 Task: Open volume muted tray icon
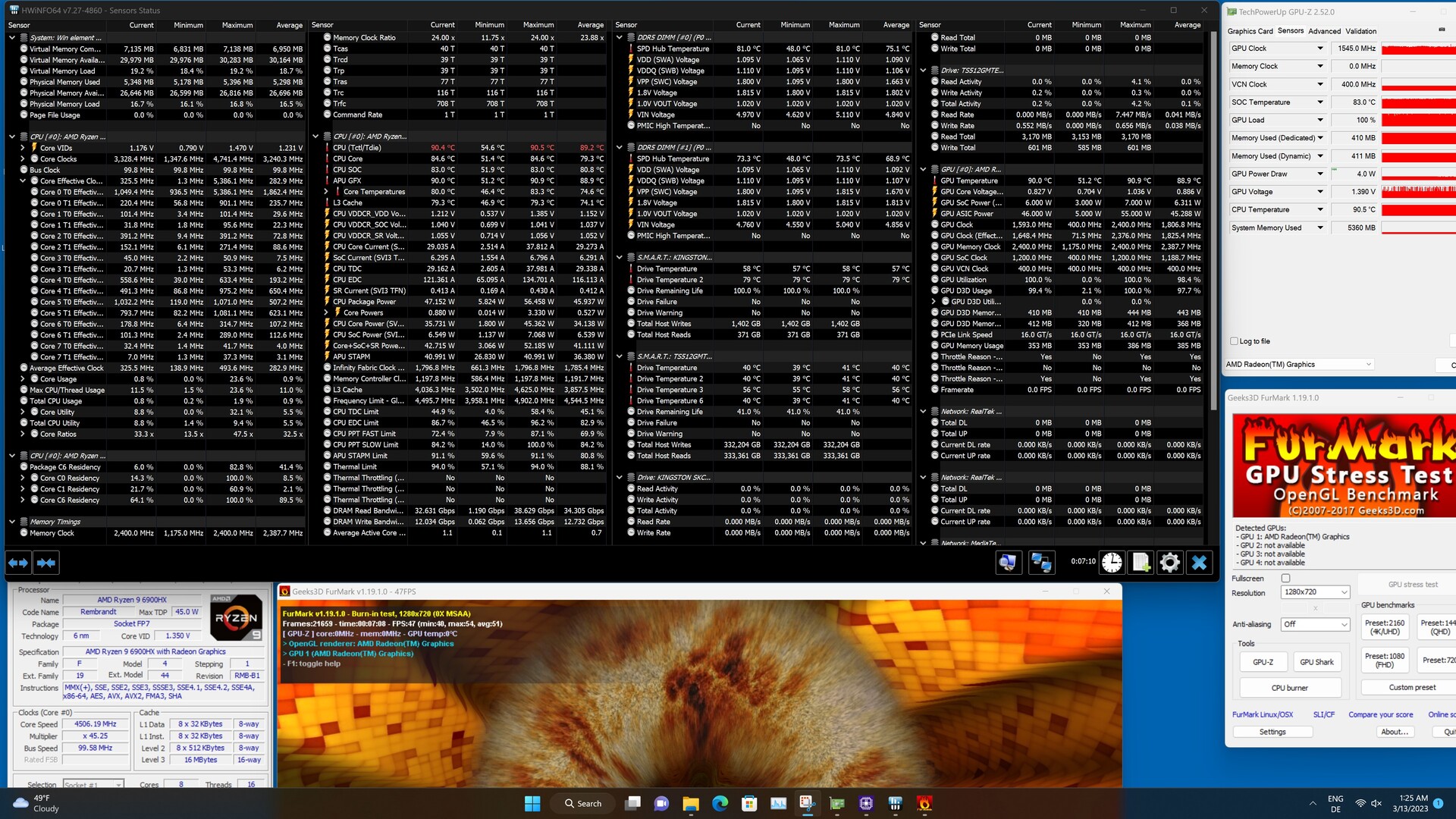click(1376, 803)
